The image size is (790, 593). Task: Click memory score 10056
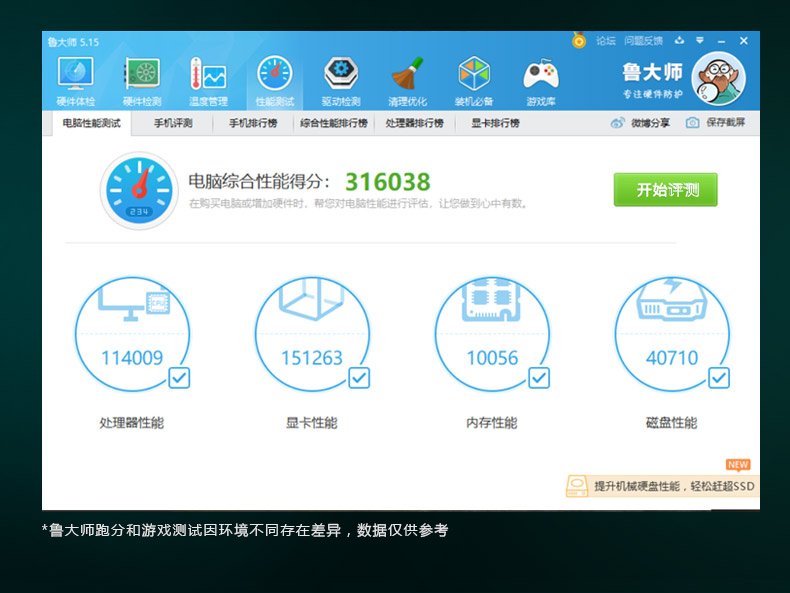pos(492,358)
